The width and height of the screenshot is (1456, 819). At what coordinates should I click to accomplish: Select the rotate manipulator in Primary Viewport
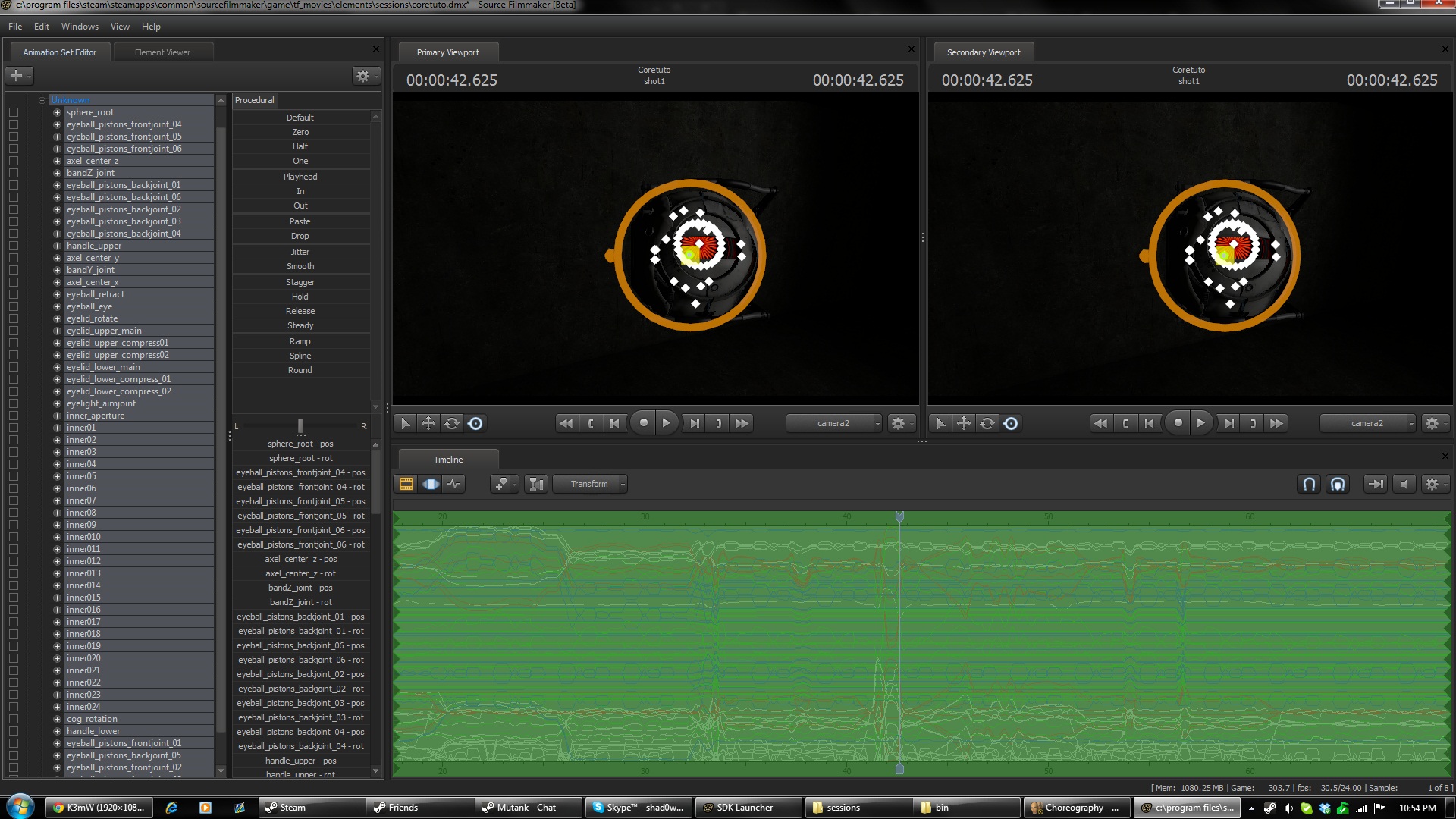(x=452, y=423)
